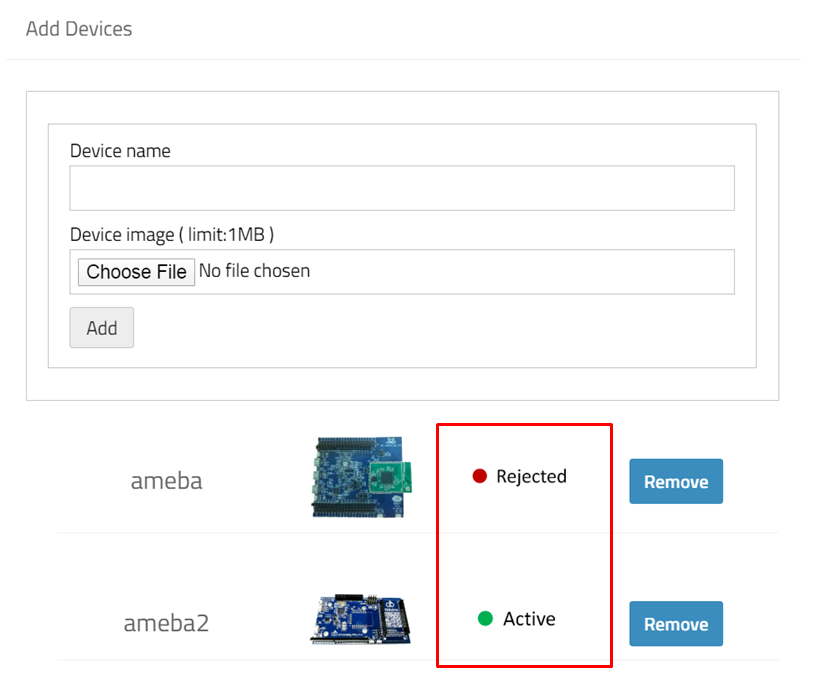The height and width of the screenshot is (679, 816).
Task: Click the Device image limit label
Action: click(x=172, y=235)
